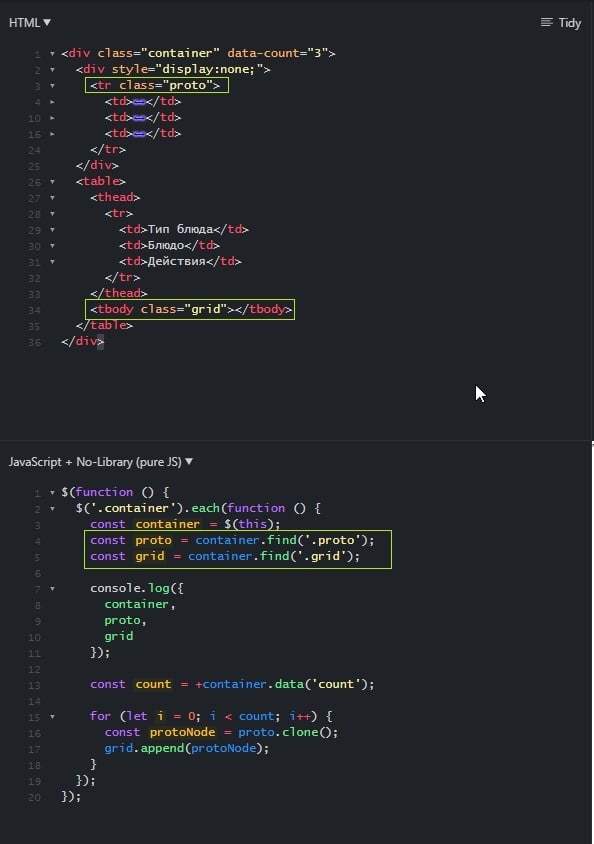Collapse JS line 2 each function fold arrow
This screenshot has height=844, width=594.
[52, 508]
